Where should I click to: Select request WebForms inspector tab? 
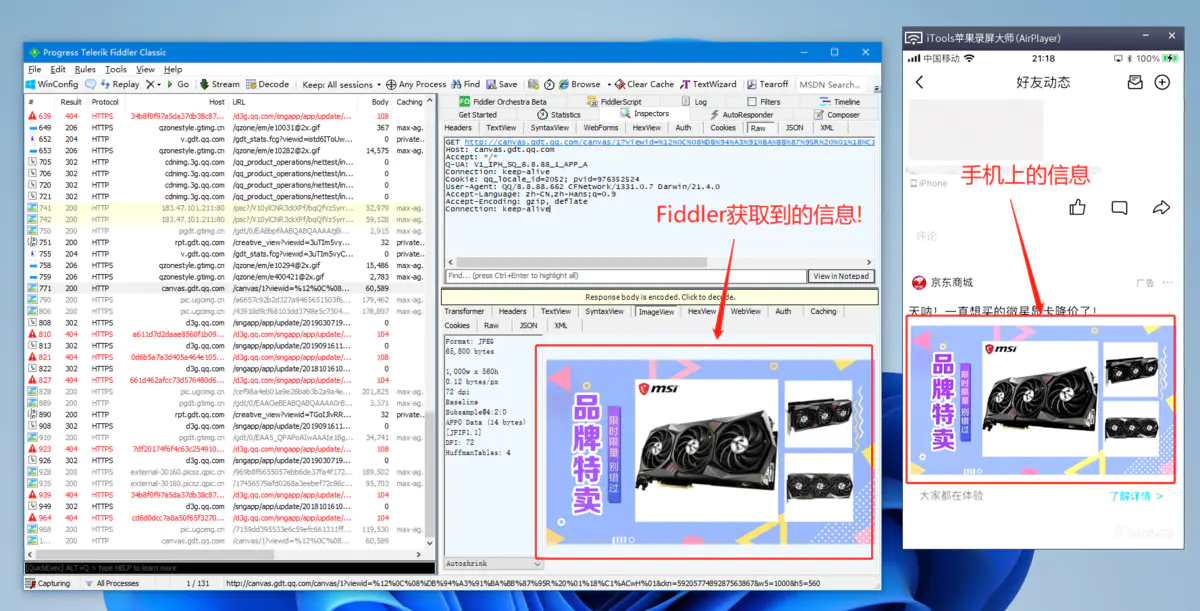click(601, 128)
